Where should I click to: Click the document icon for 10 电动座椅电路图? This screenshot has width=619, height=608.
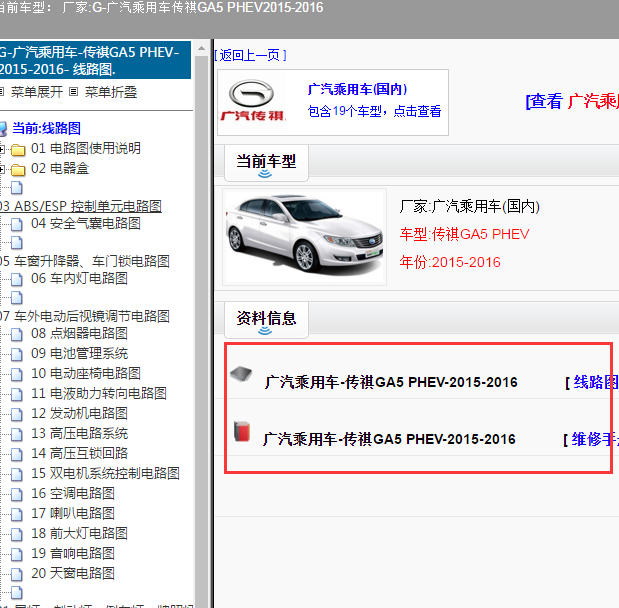coord(17,374)
